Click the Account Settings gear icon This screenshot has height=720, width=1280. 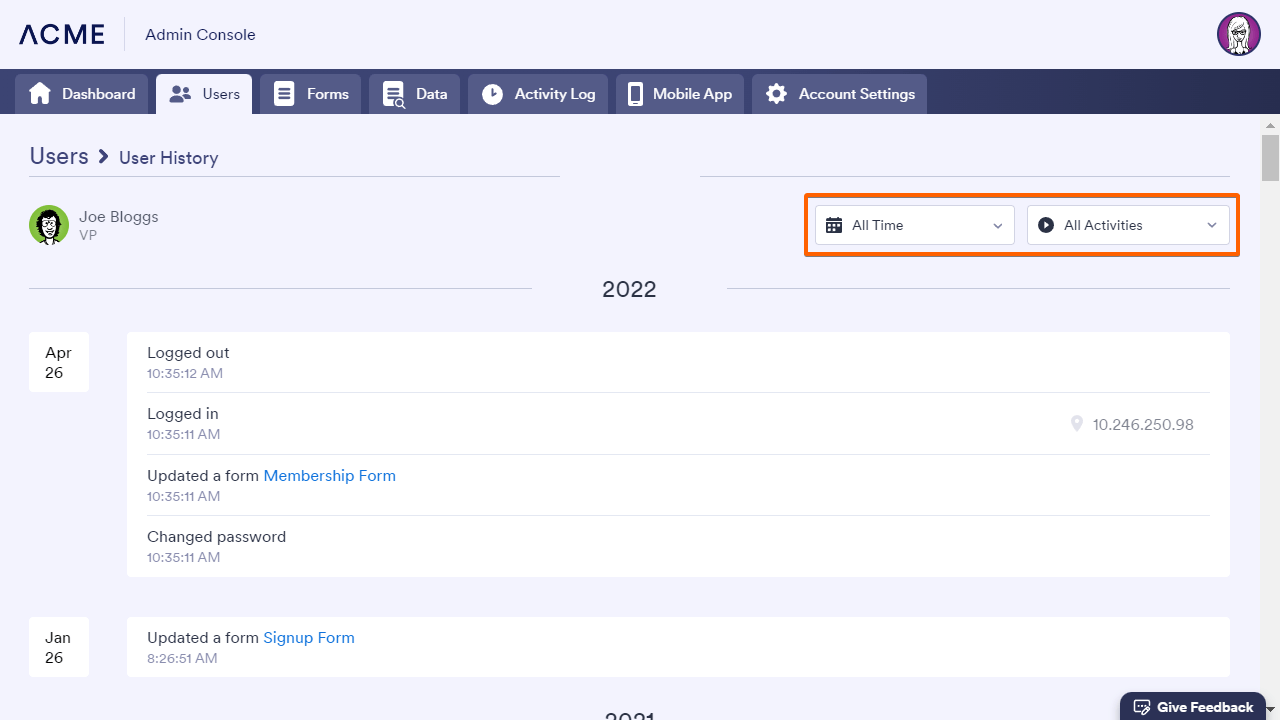point(776,94)
